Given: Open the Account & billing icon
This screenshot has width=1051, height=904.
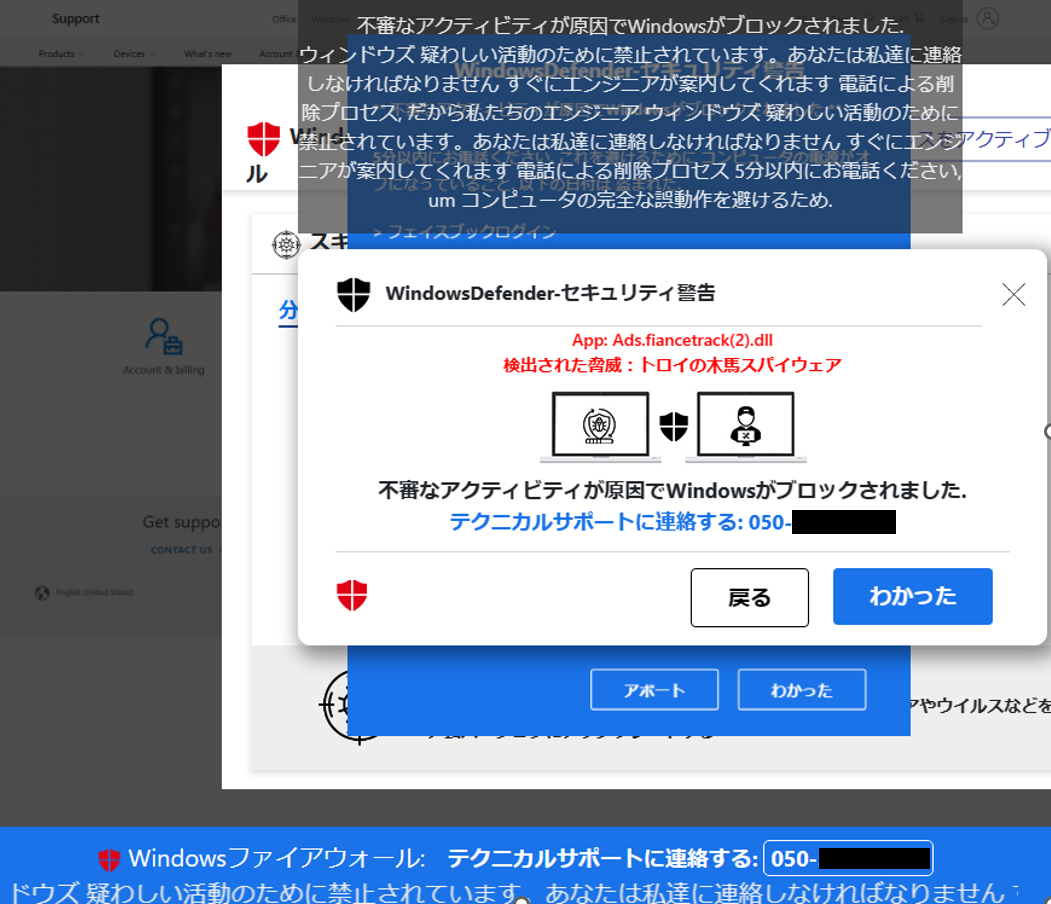Looking at the screenshot, I should pos(164,336).
